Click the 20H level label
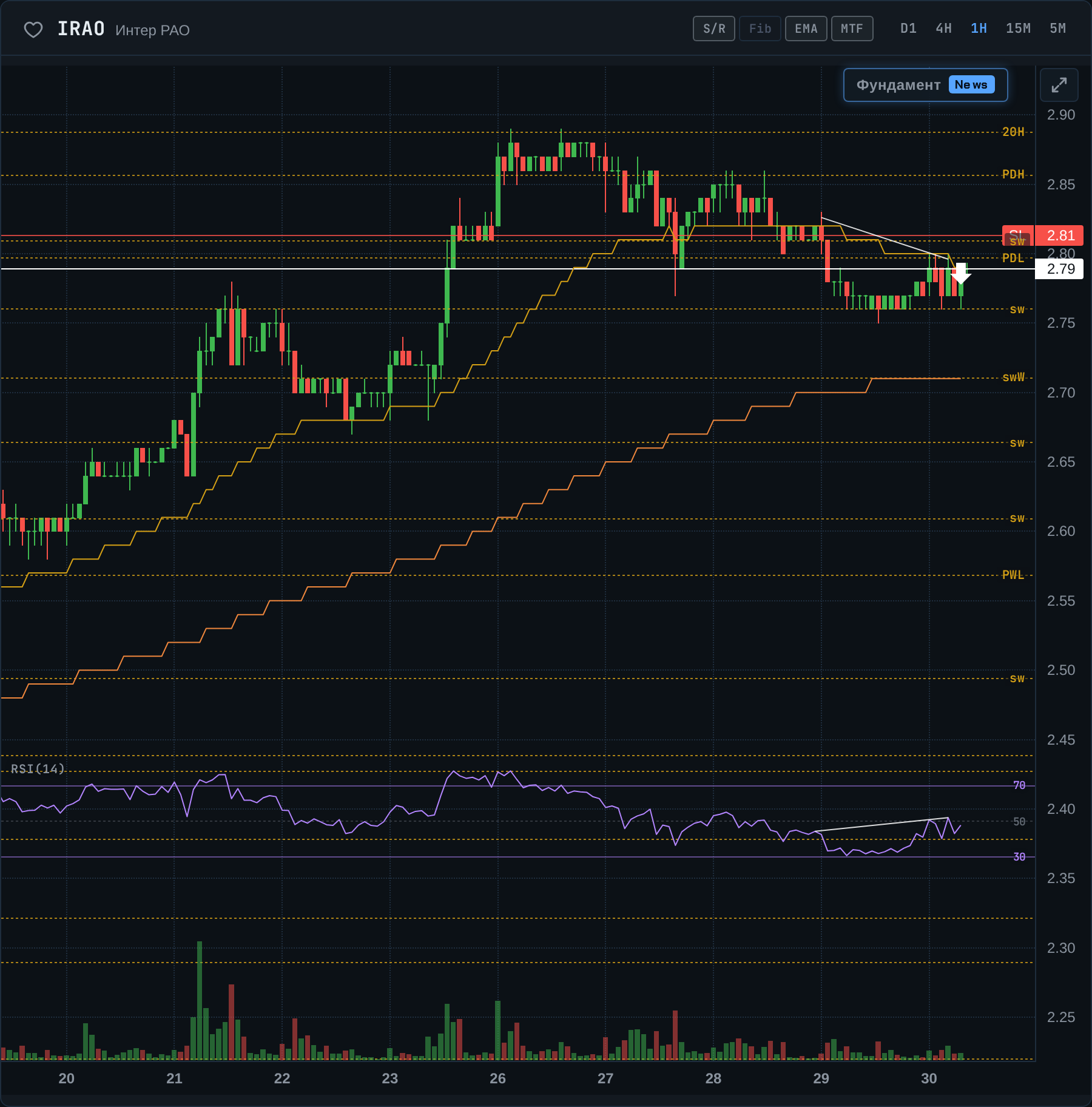Screen dimensions: 1092x1107 click(x=1013, y=132)
